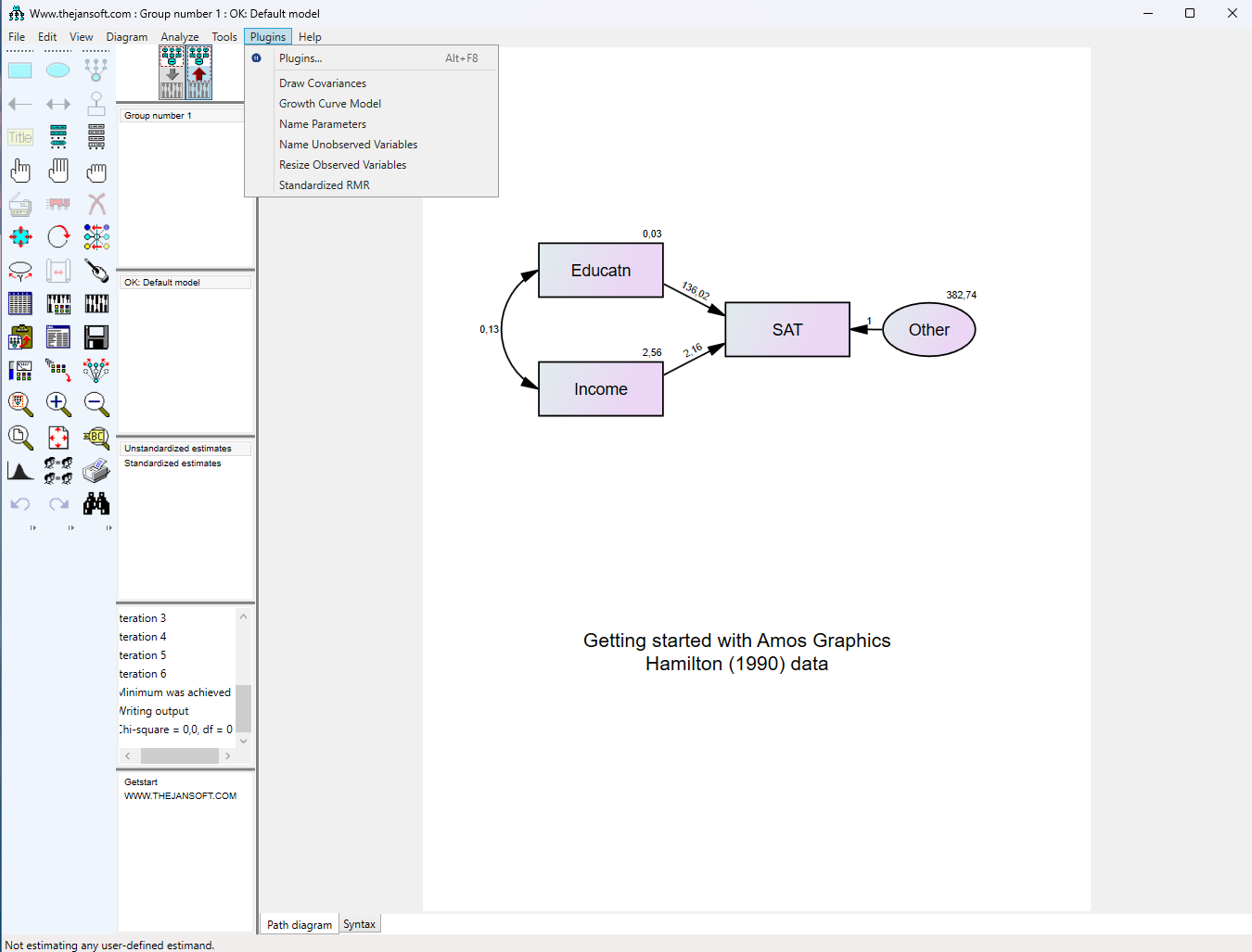Toggle View the input path diagram button
This screenshot has height=952, width=1252.
[x=172, y=73]
